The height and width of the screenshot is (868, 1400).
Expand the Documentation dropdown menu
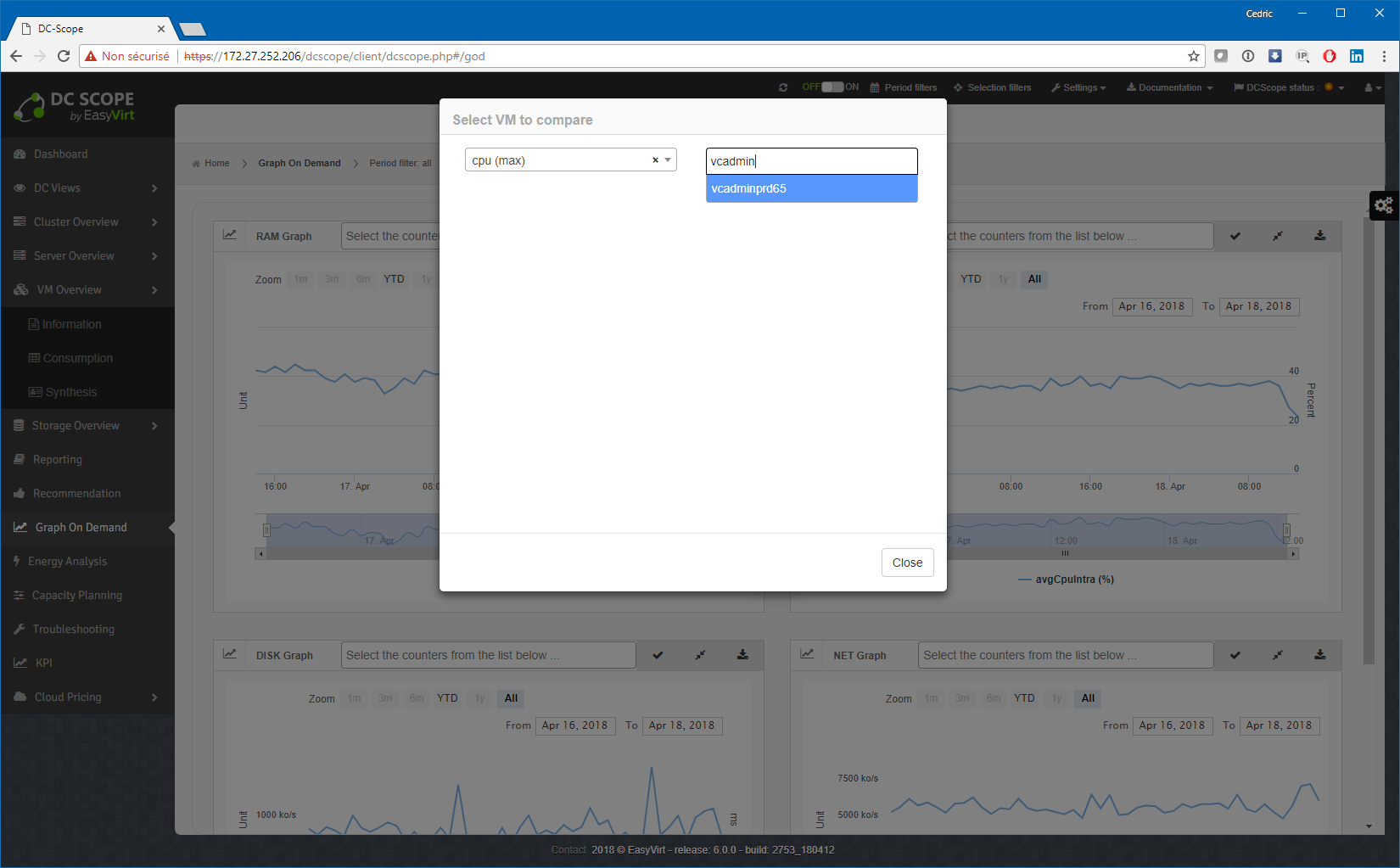1169,87
